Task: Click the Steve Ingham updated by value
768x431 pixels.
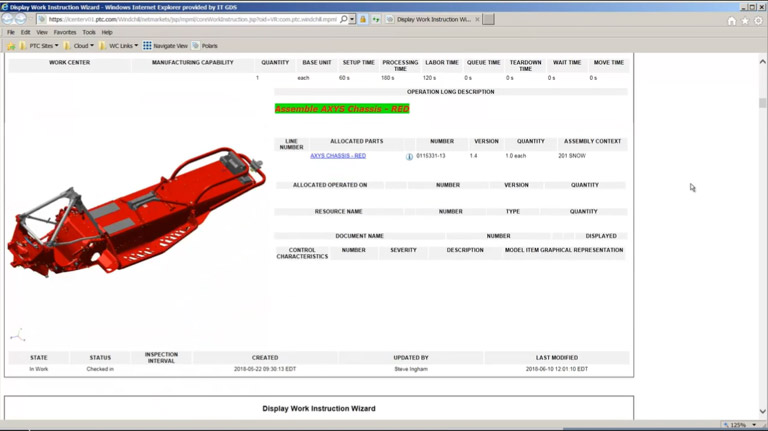Action: point(411,369)
